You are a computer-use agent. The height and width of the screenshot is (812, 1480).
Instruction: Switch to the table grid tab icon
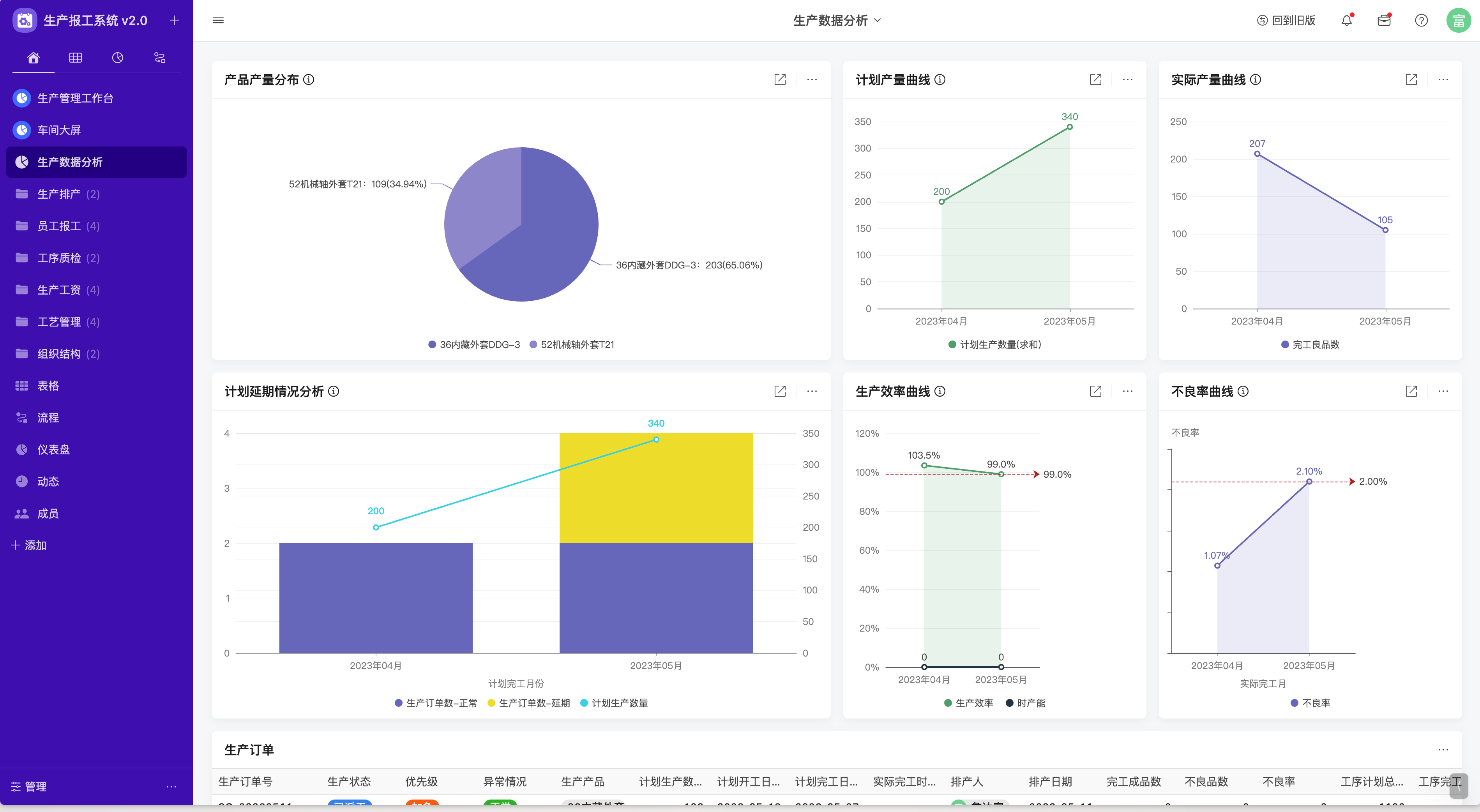75,57
